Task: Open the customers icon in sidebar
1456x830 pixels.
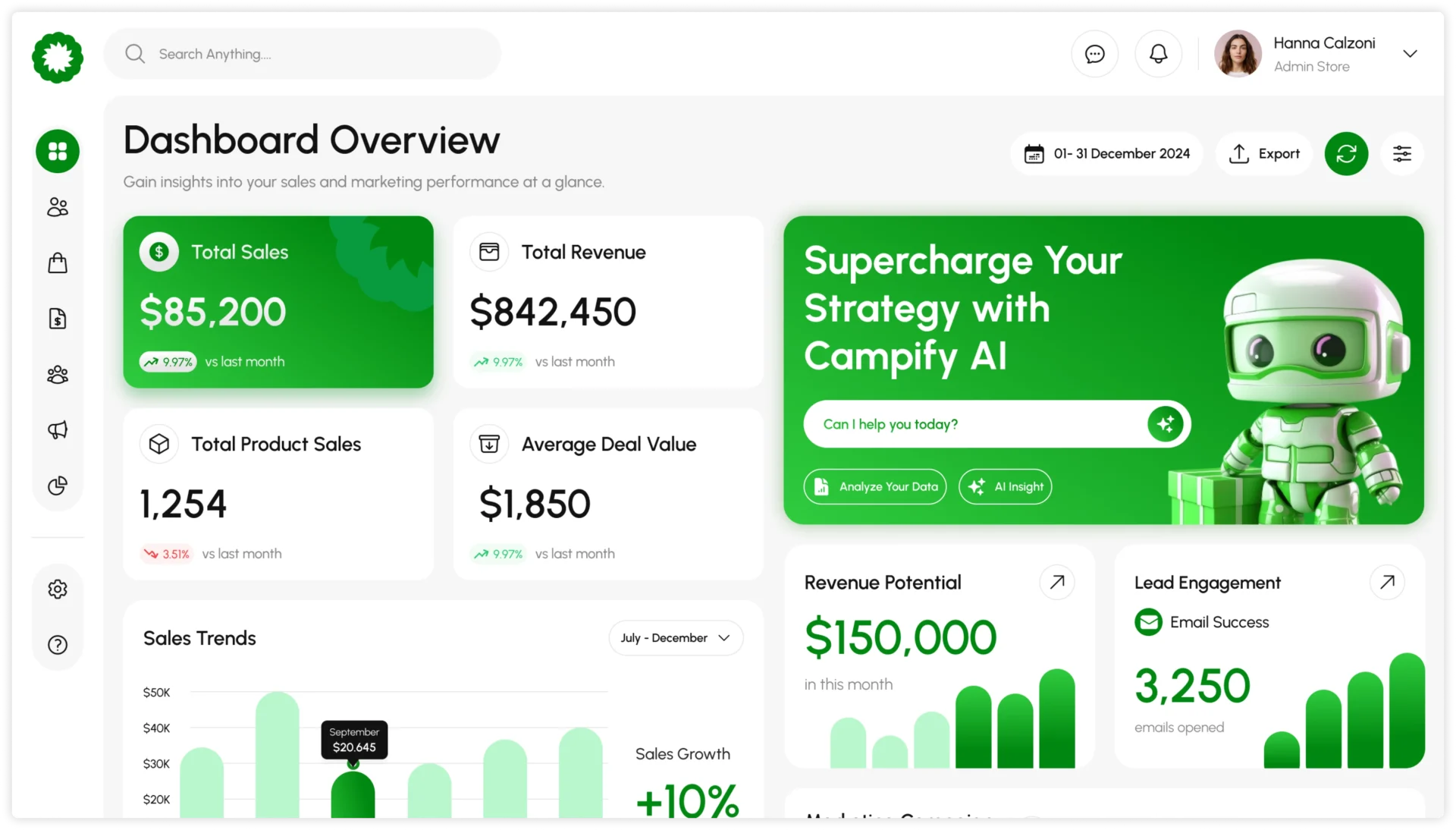Action: tap(58, 207)
